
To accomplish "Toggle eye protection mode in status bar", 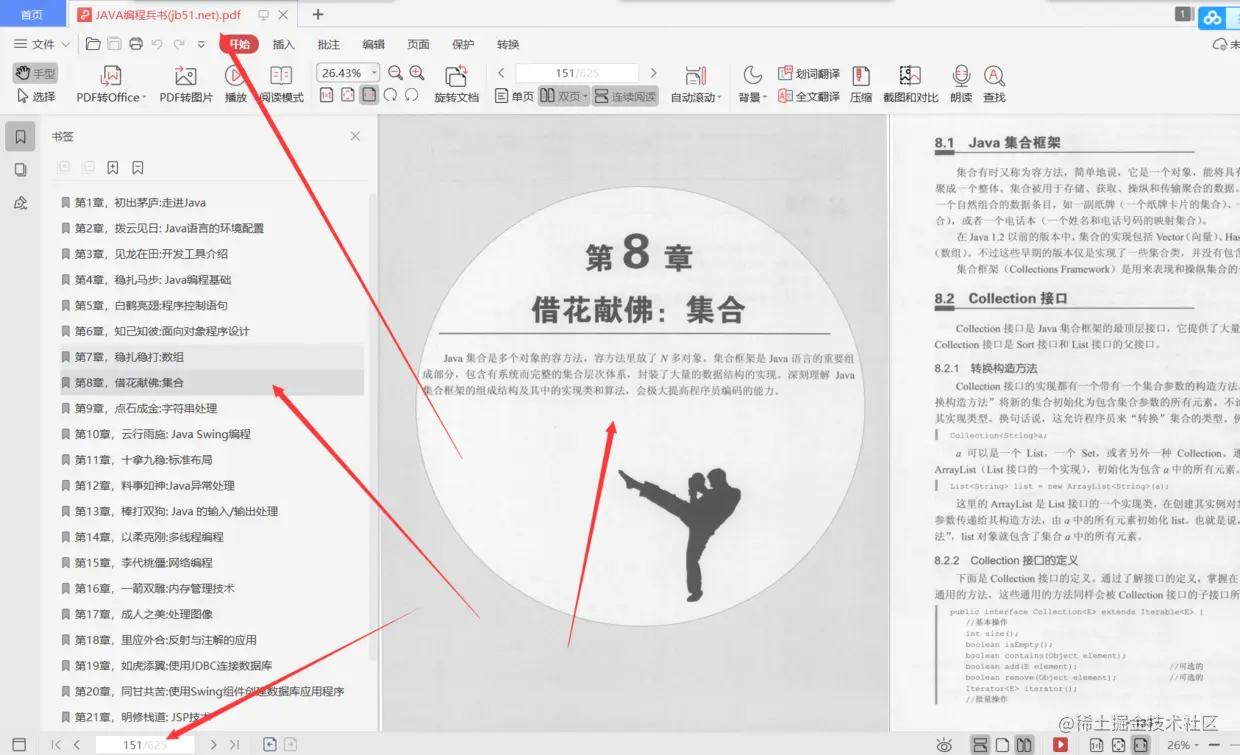I will [944, 745].
